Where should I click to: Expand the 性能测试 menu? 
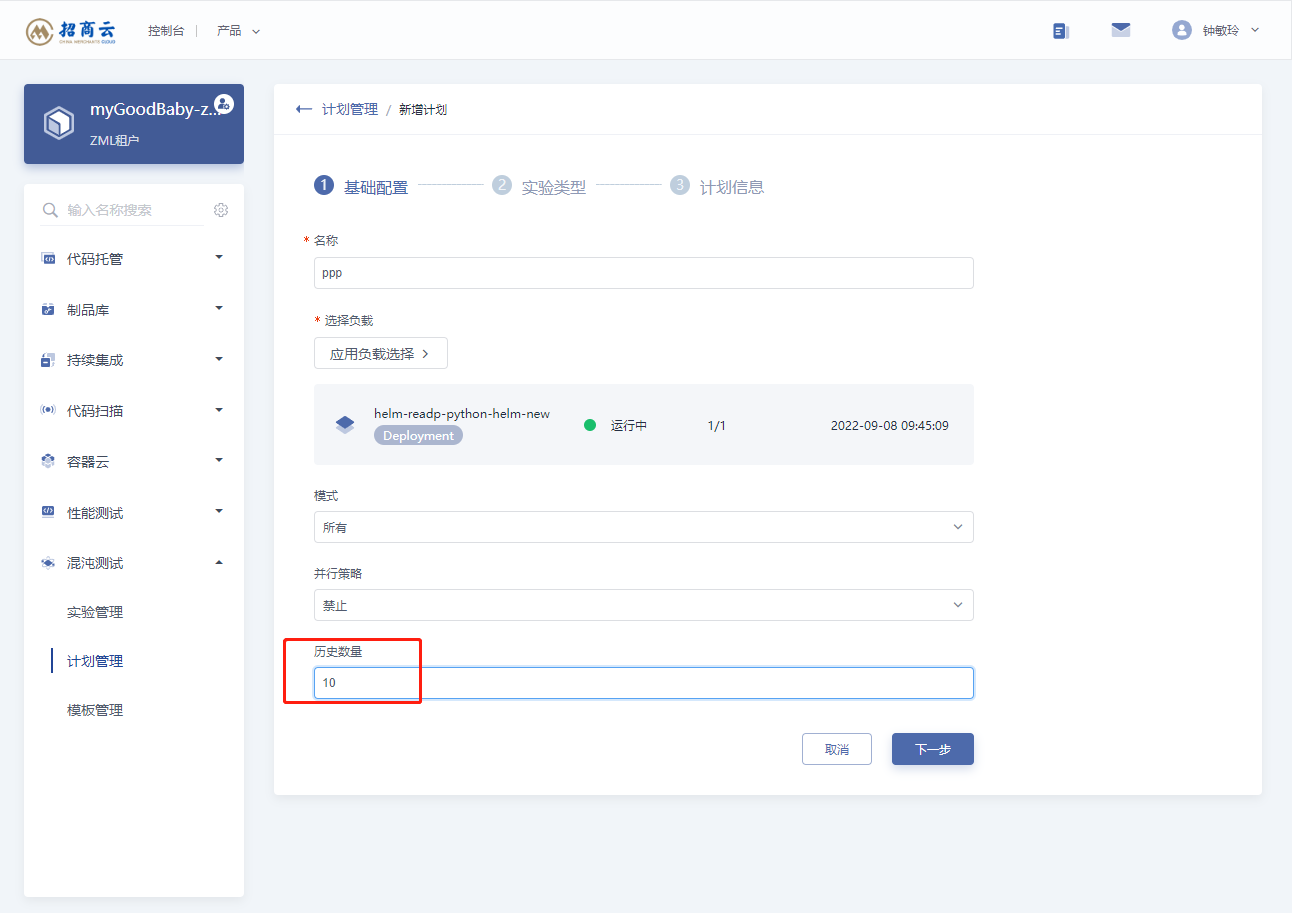coord(219,511)
